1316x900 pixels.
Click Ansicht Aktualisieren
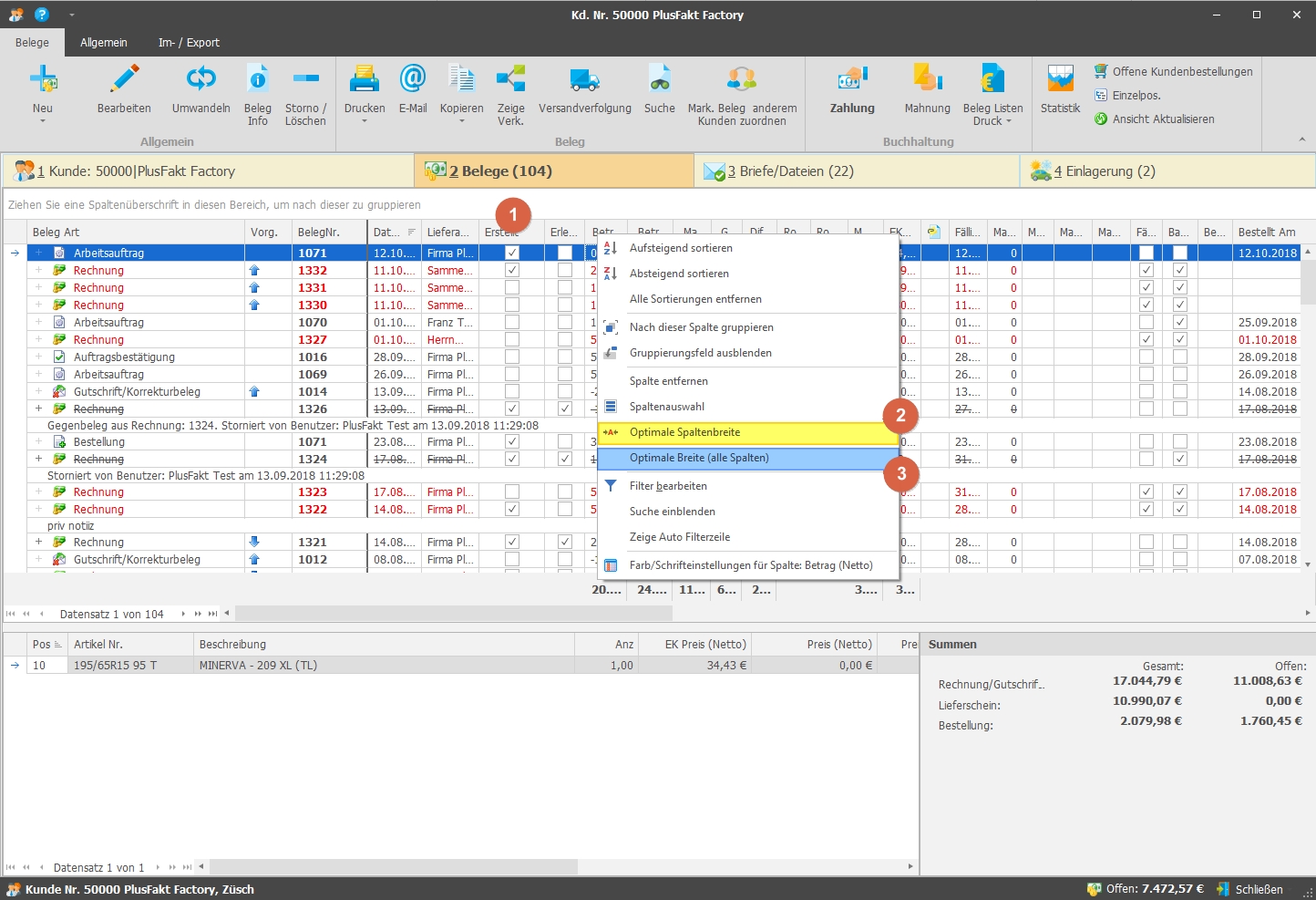(x=1154, y=119)
